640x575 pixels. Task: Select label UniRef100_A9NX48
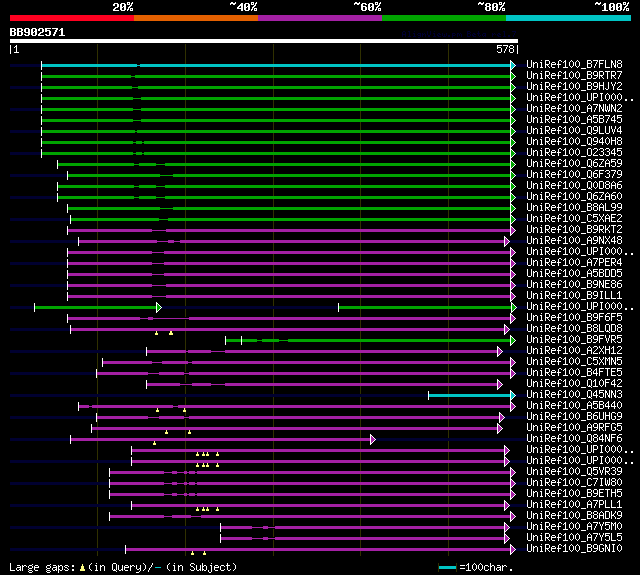click(x=574, y=241)
